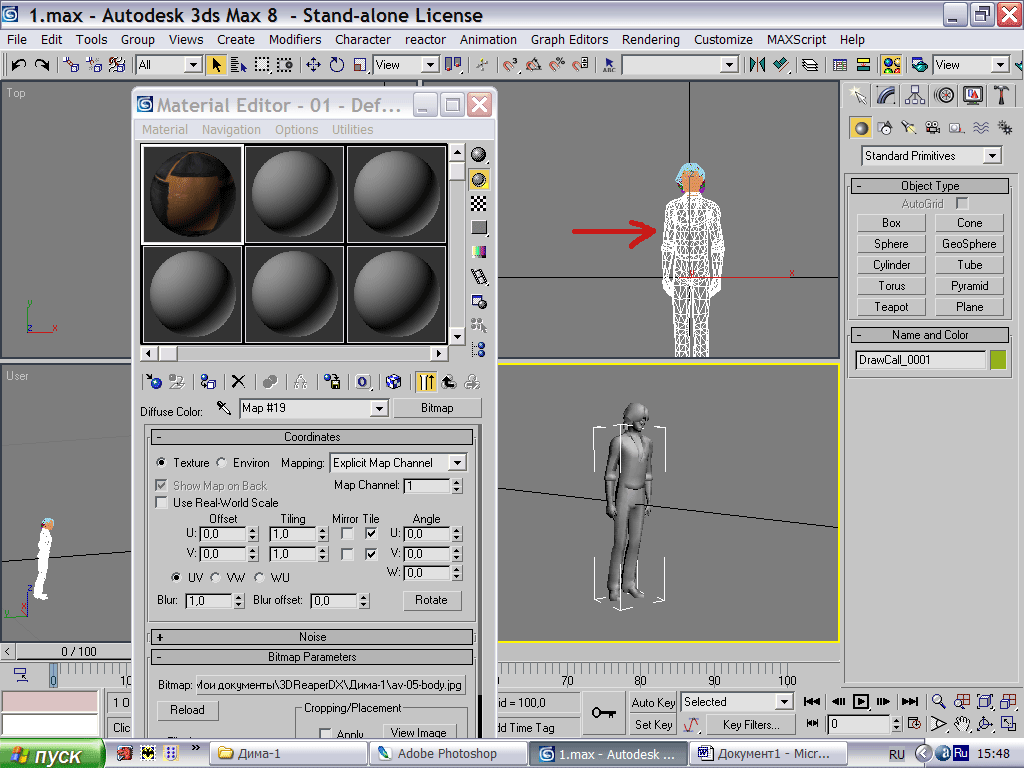
Task: Toggle checkered Background in Material Editor
Action: 479,204
